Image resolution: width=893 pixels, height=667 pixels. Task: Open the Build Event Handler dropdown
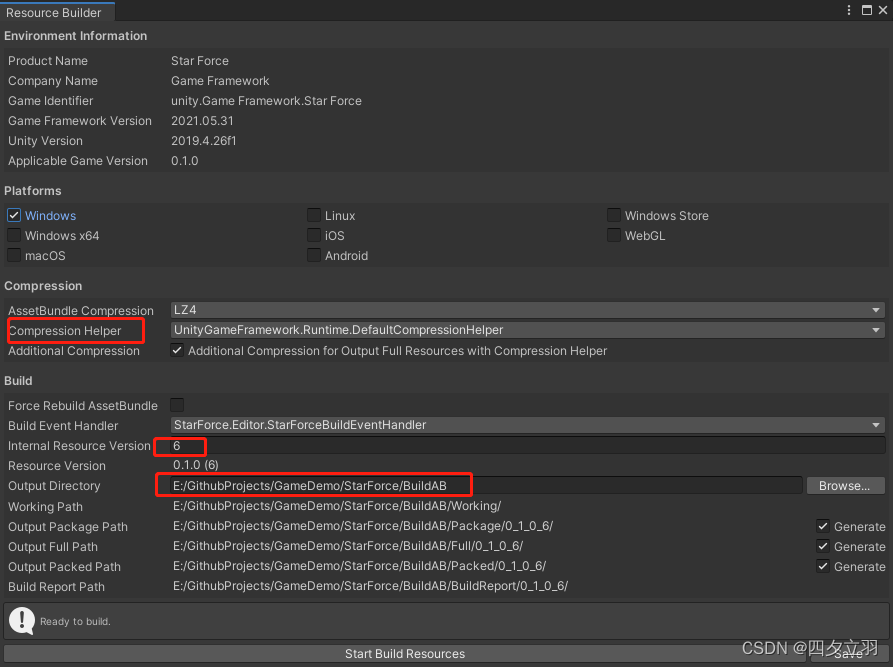(527, 425)
